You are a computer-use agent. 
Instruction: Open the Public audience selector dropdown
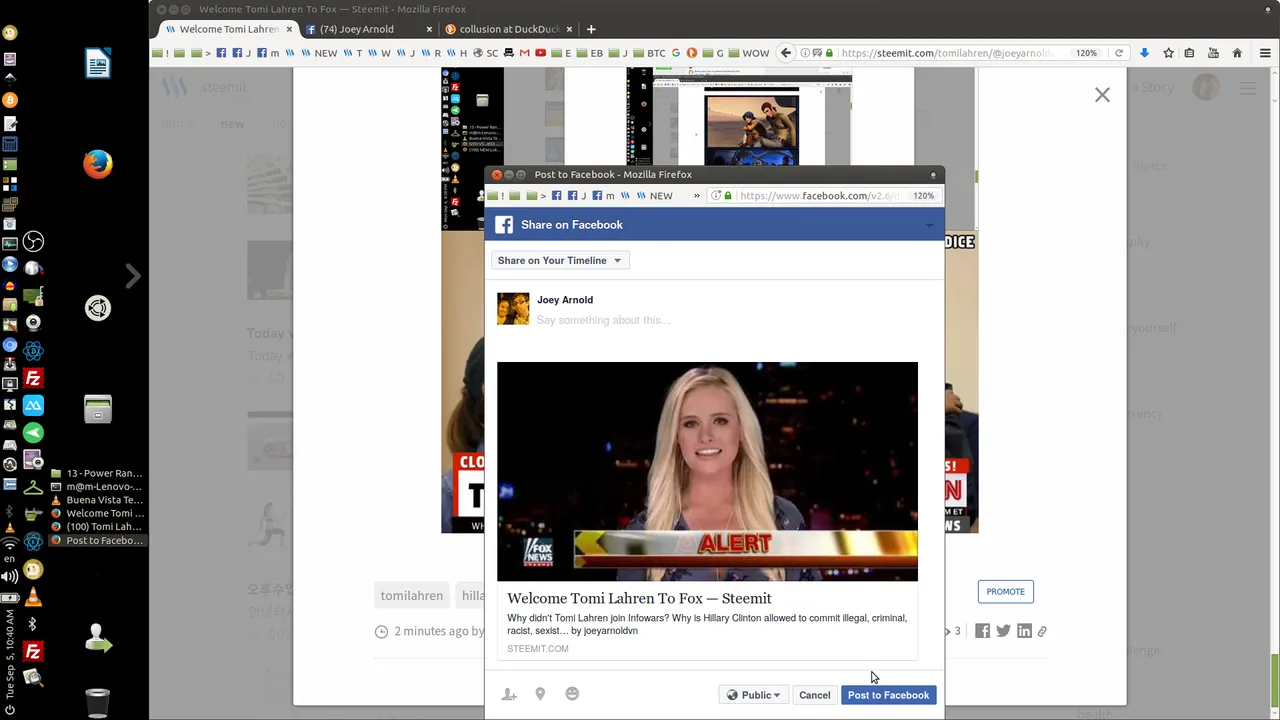click(x=753, y=695)
